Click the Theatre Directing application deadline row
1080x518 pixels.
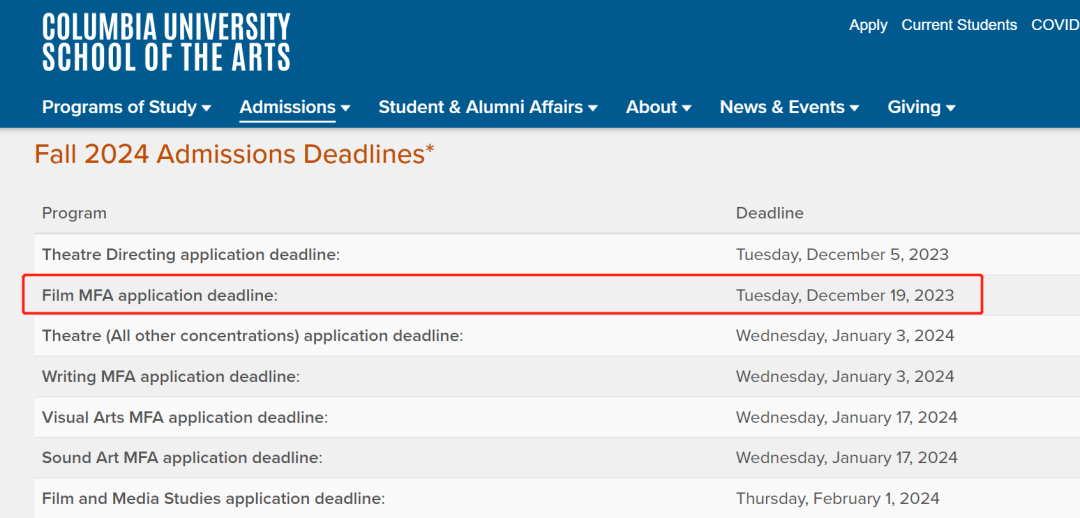coord(557,255)
